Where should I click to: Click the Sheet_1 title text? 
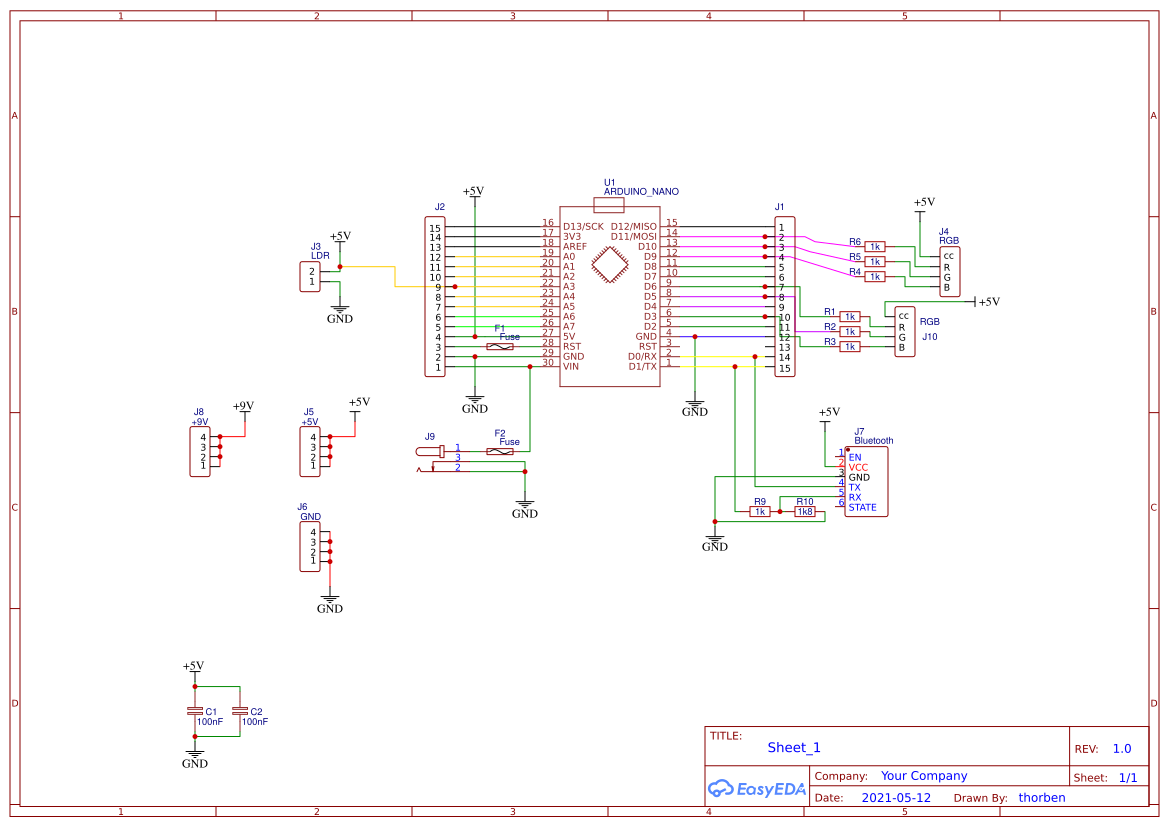(x=793, y=747)
